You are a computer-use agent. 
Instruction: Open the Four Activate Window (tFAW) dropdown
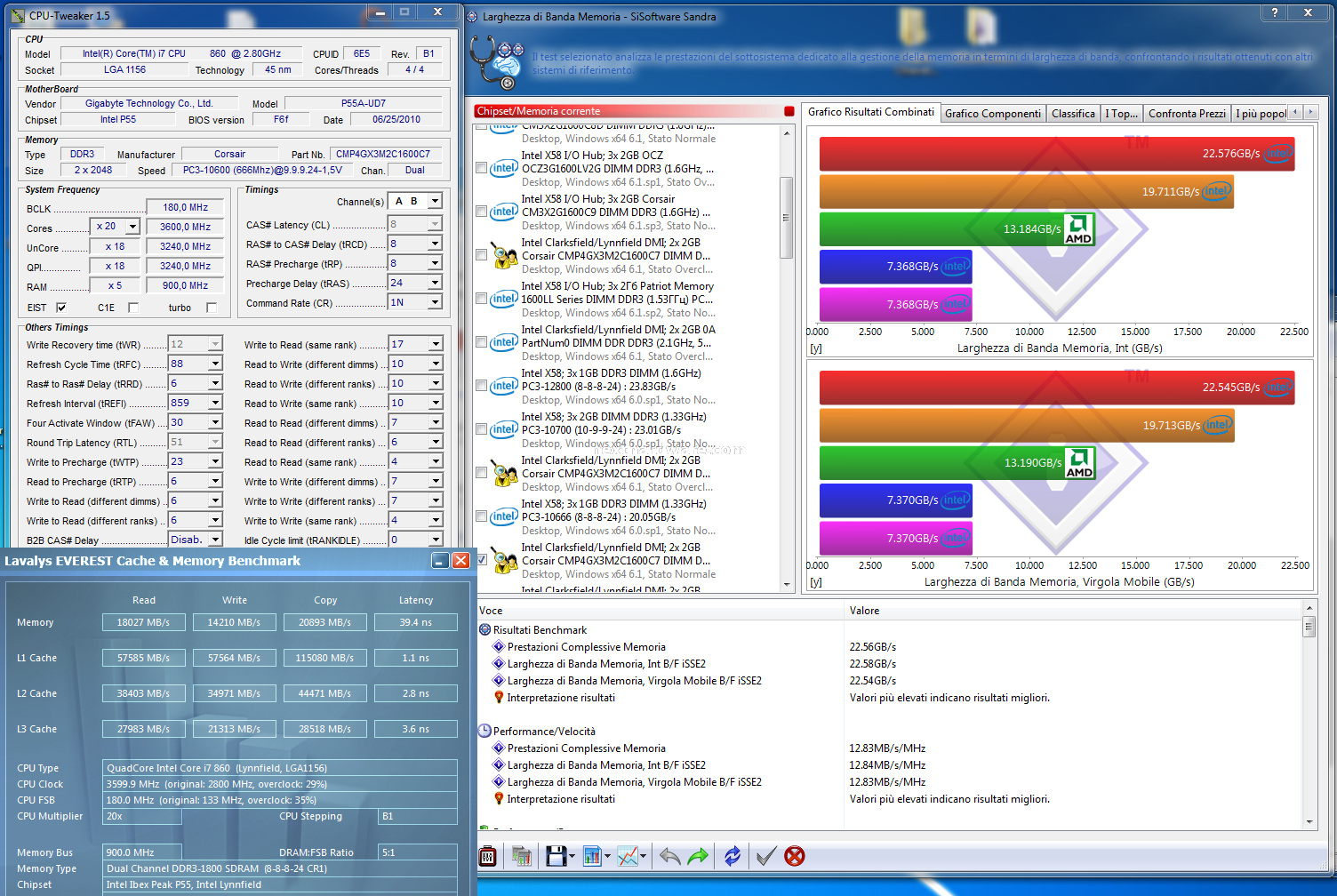[215, 422]
